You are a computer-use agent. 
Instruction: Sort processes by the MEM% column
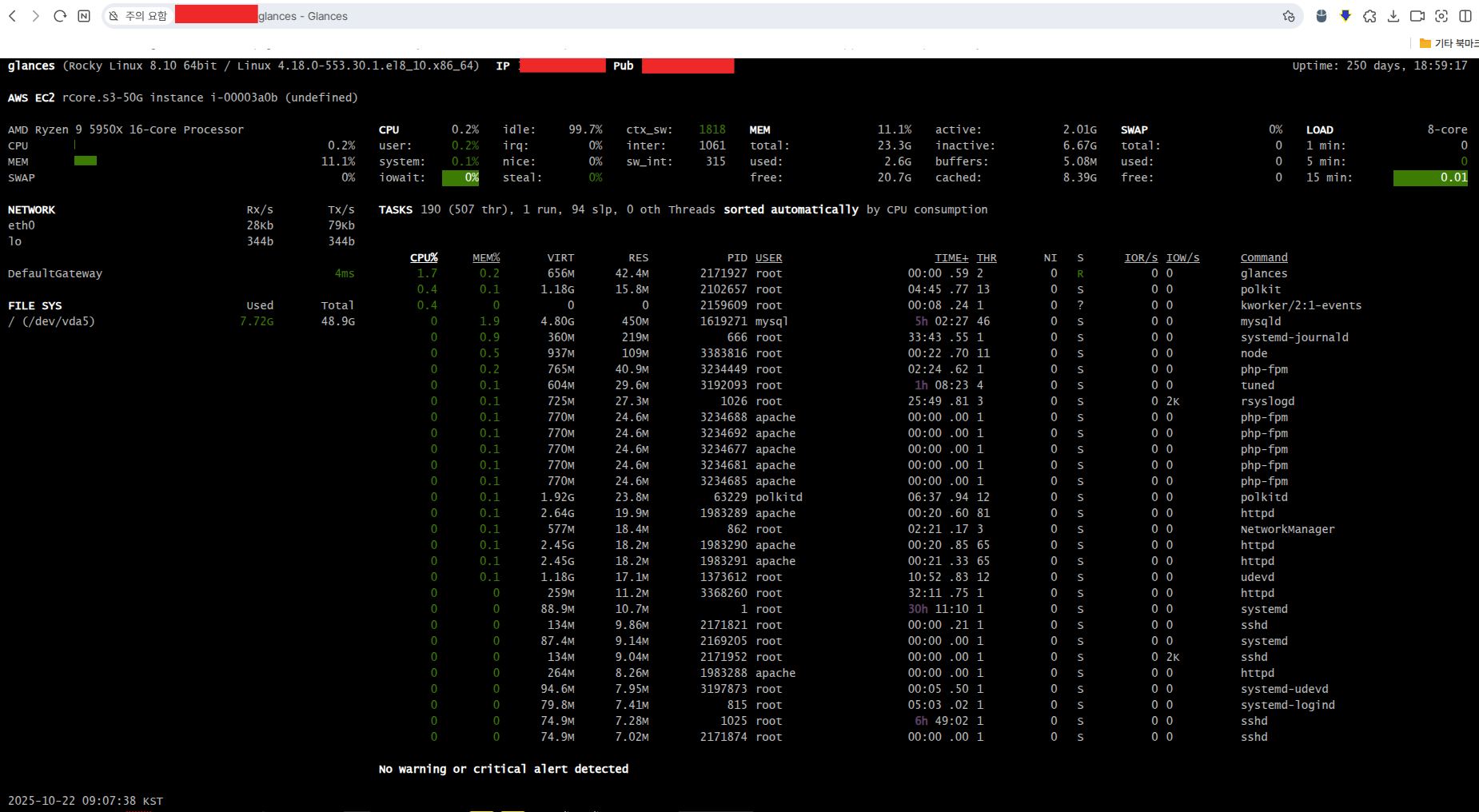(486, 257)
